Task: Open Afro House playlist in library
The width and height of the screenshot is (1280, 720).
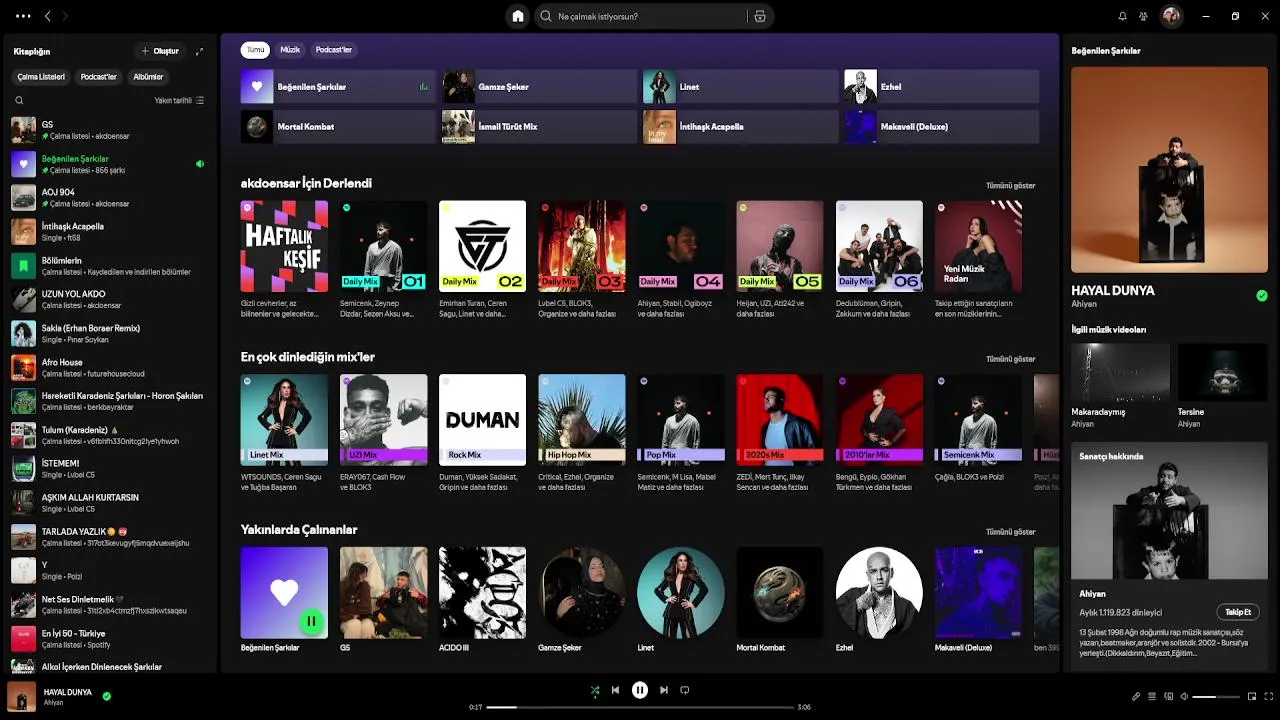Action: tap(109, 367)
